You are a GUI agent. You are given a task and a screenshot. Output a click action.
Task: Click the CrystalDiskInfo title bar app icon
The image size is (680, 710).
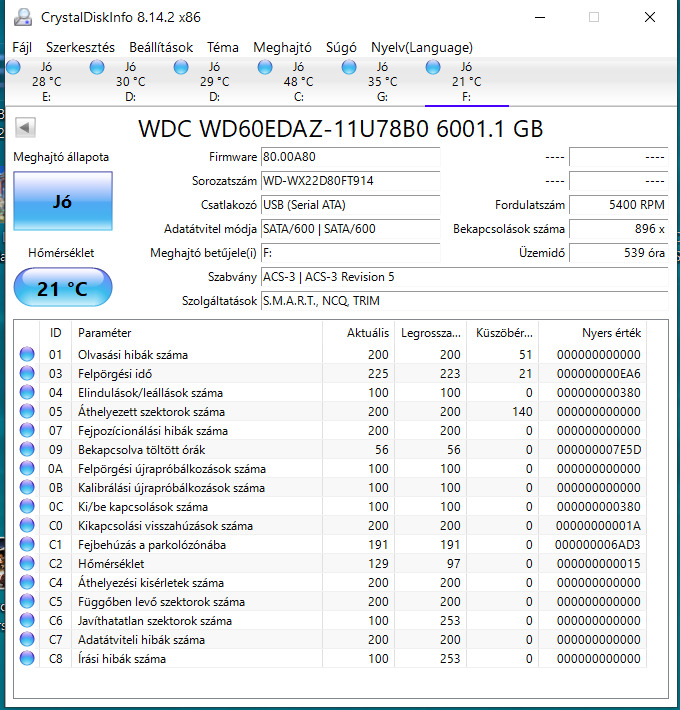point(23,17)
